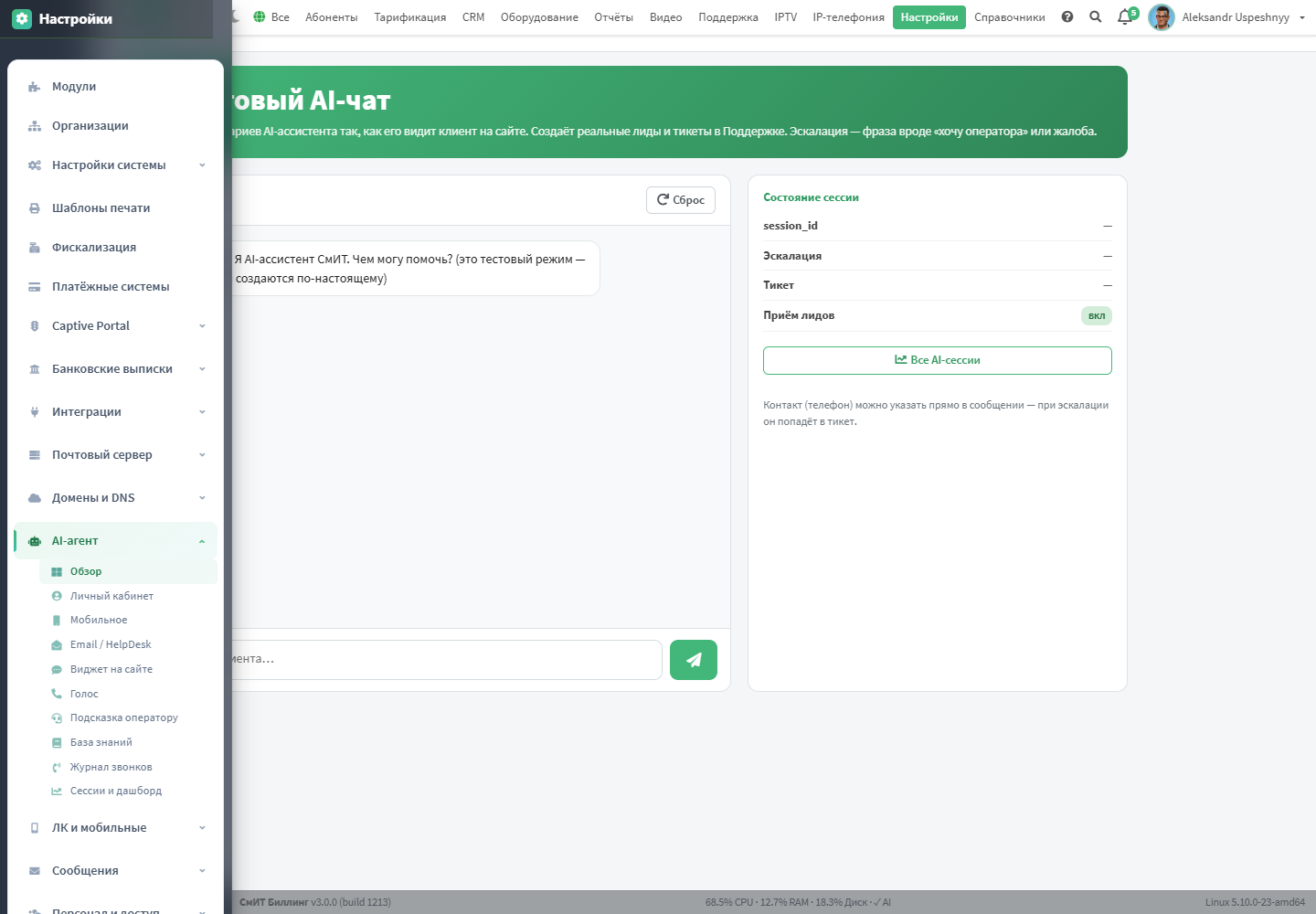Click the chat bubble icon for Виджет на сайте
The image size is (1316, 914).
point(57,669)
